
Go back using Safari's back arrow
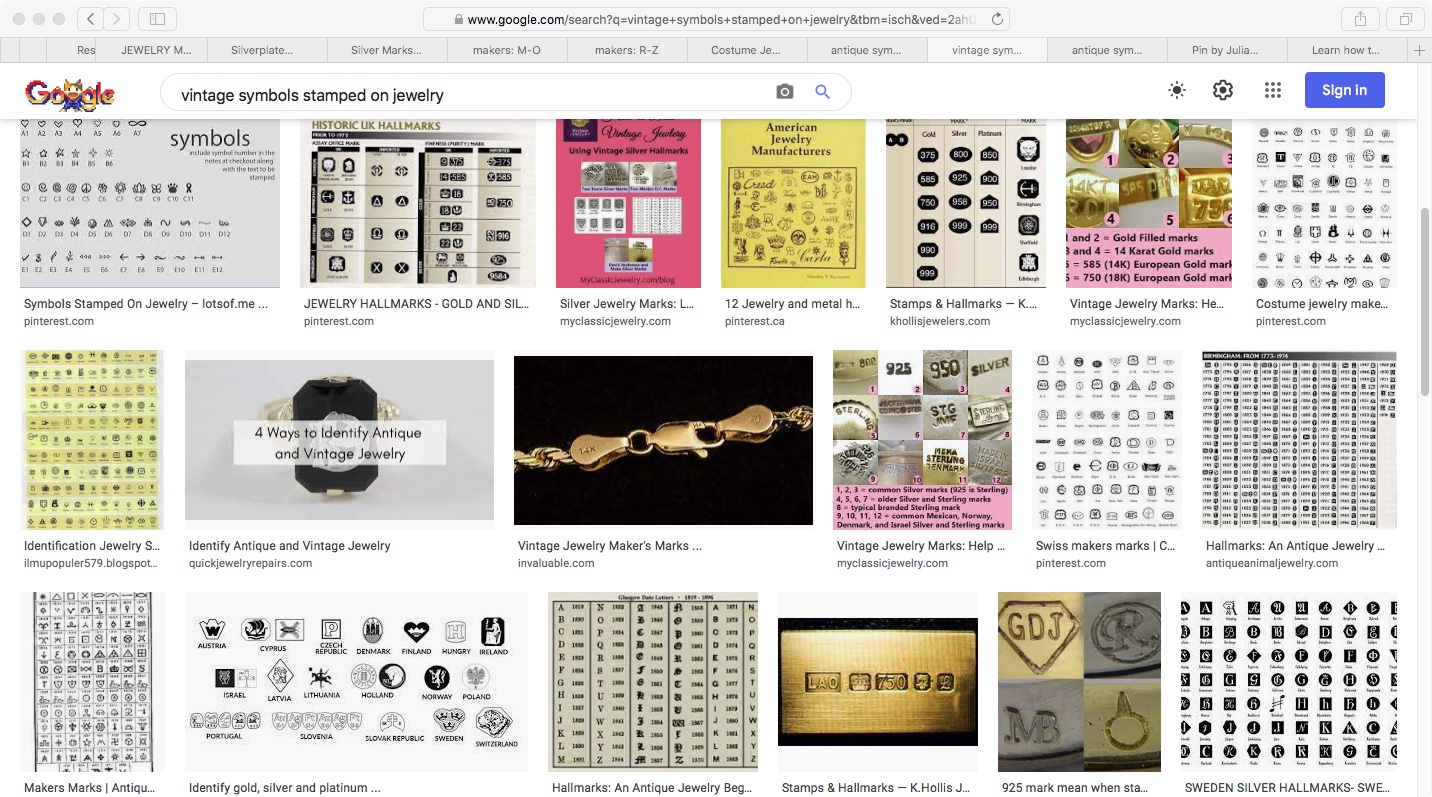(x=90, y=19)
